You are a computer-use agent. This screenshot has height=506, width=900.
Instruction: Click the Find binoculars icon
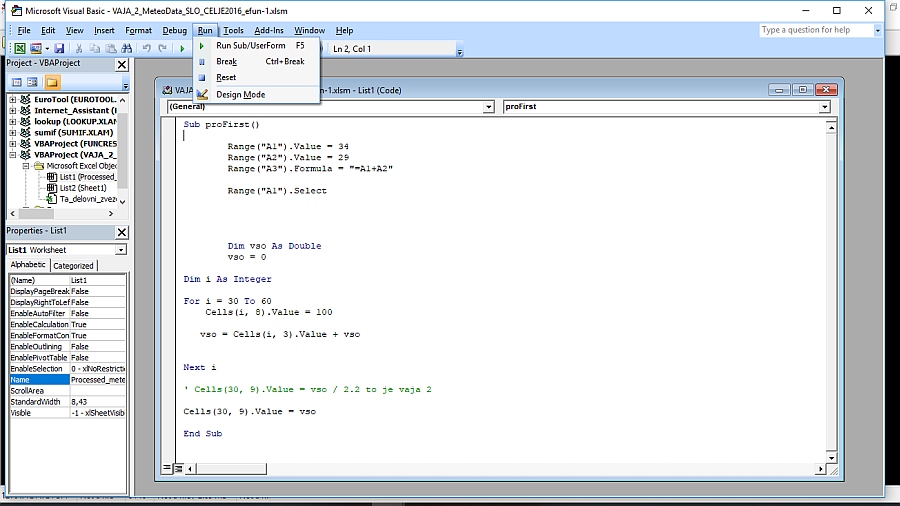click(129, 48)
